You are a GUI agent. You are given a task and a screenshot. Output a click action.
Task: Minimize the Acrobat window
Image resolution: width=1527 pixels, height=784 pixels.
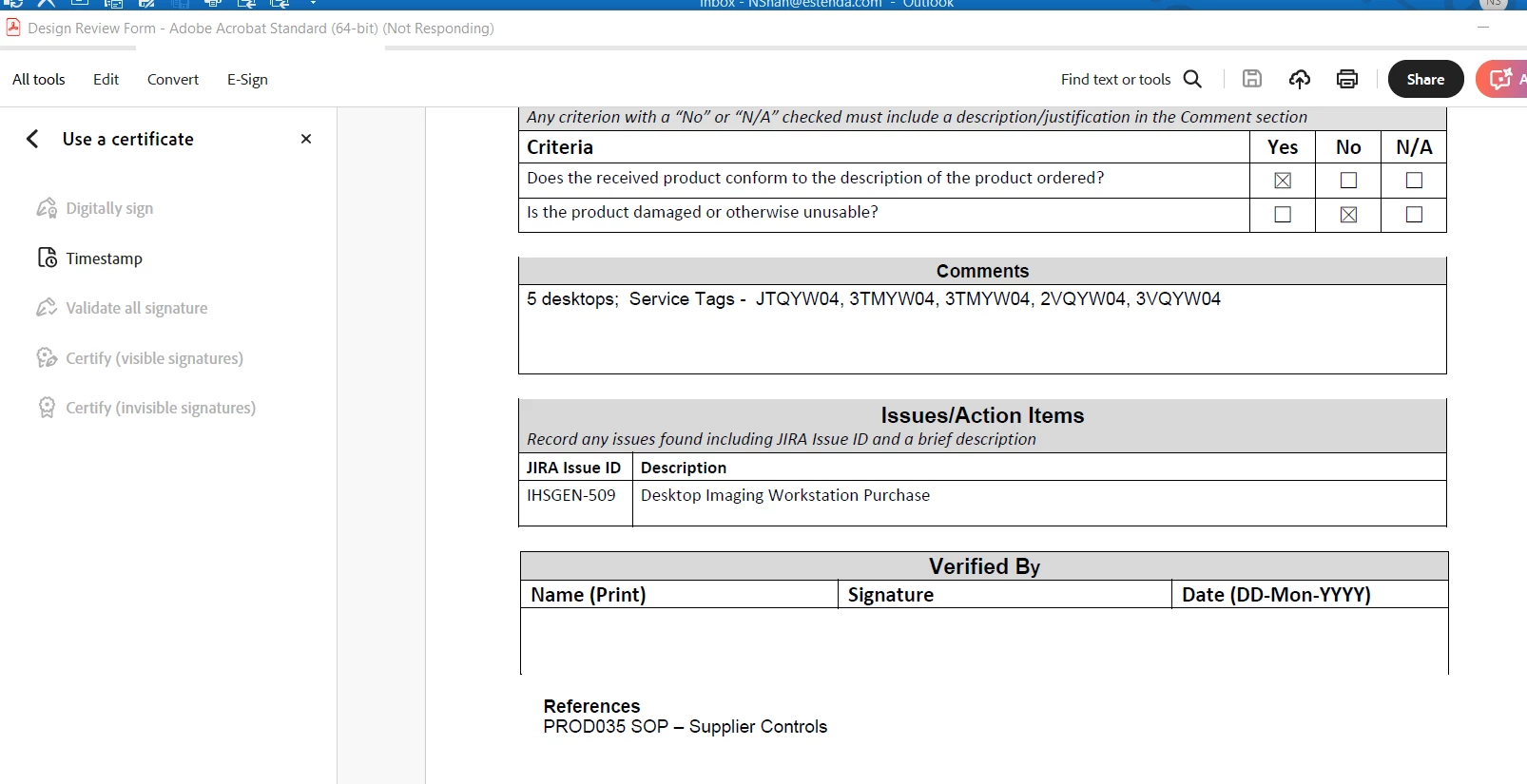click(1483, 28)
